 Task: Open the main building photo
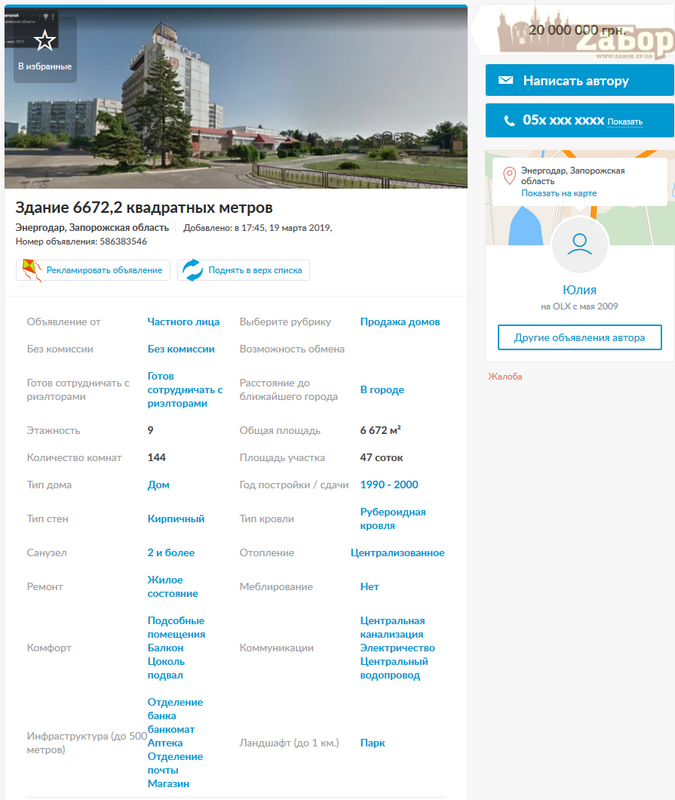[x=236, y=97]
